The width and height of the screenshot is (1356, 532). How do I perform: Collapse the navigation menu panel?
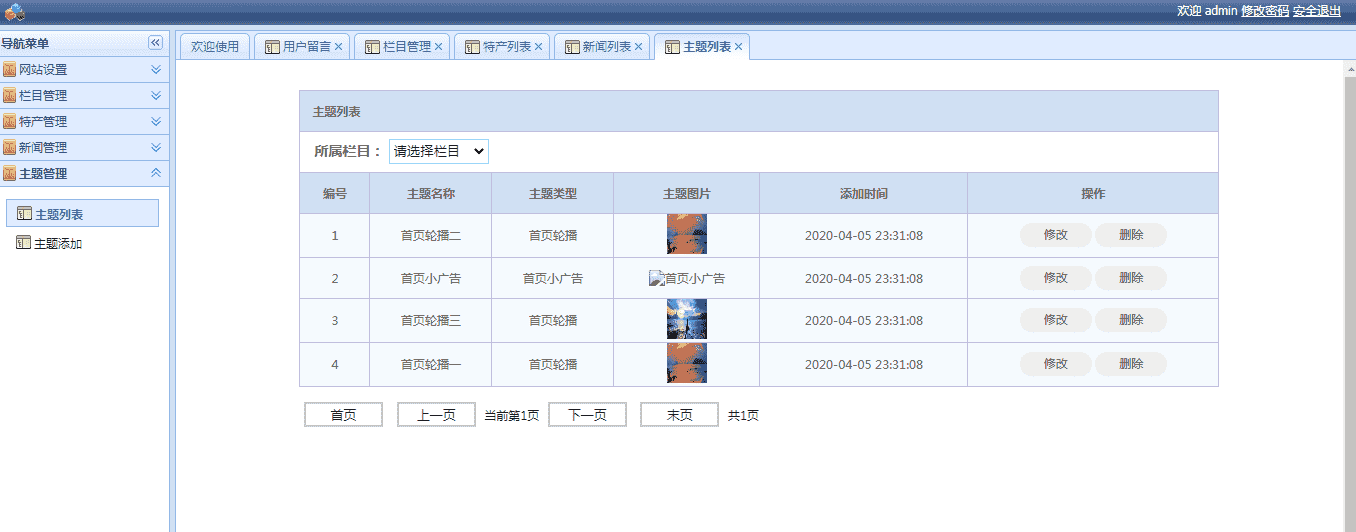click(155, 43)
